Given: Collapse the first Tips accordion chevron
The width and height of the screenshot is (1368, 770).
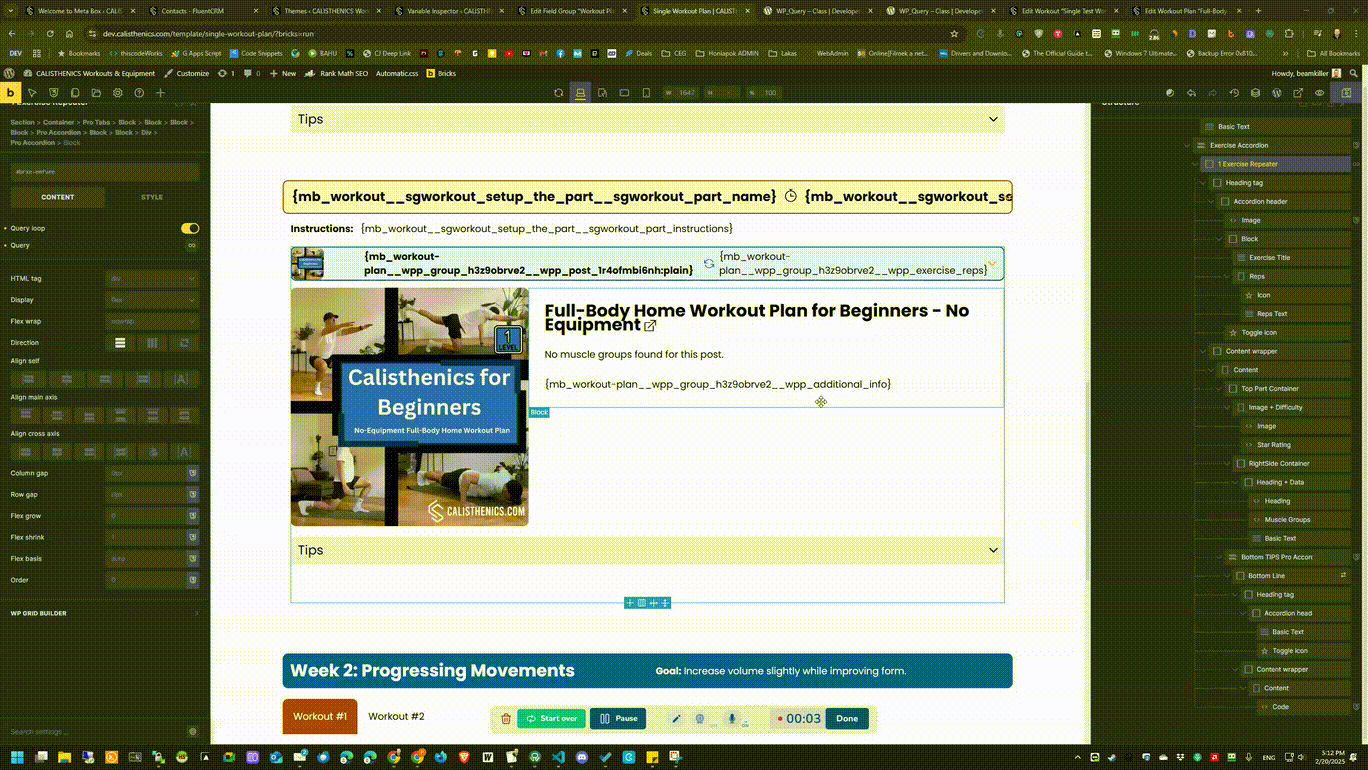Looking at the screenshot, I should coord(993,119).
